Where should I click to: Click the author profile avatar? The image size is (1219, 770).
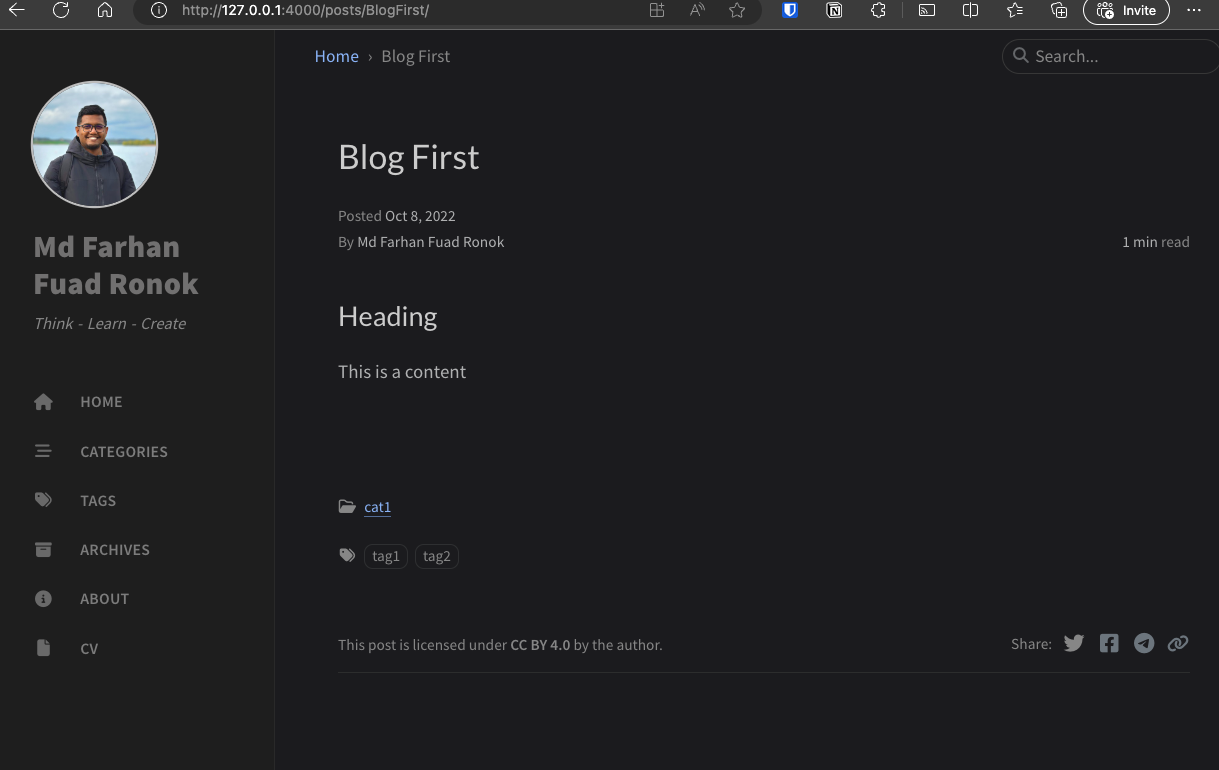[95, 145]
